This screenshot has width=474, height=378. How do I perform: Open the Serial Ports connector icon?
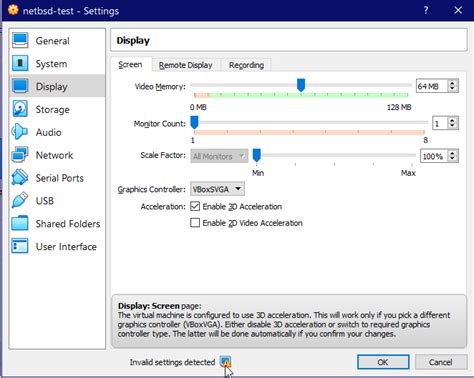pyautogui.click(x=20, y=177)
